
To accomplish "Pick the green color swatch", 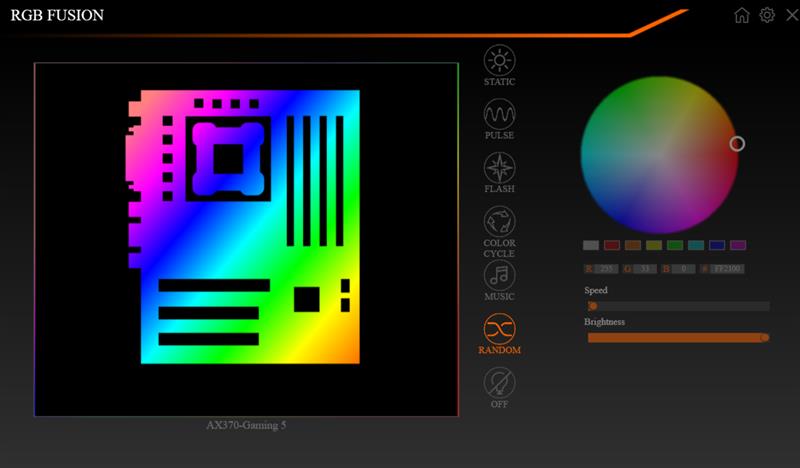I will [675, 245].
